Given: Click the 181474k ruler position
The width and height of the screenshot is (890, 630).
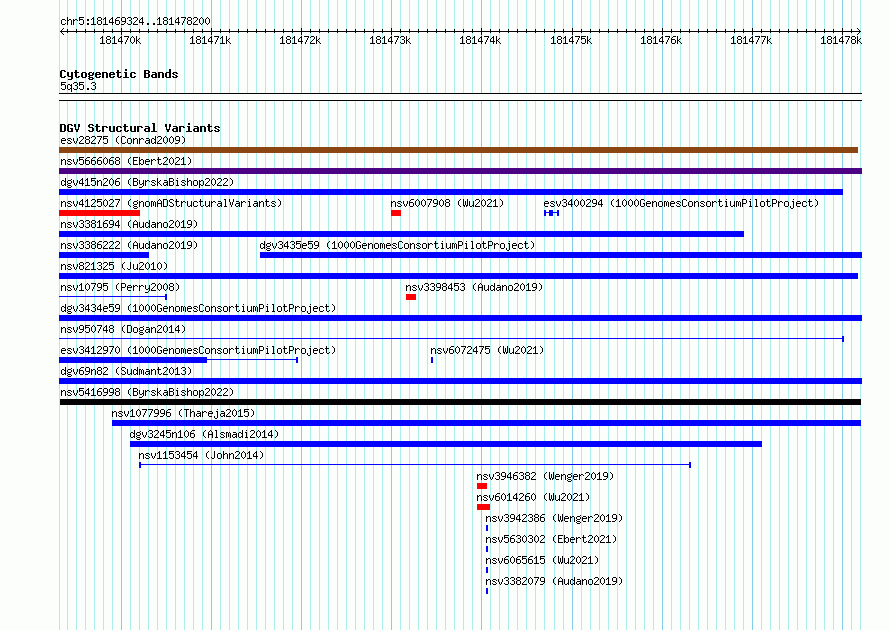Looking at the screenshot, I should click(480, 40).
